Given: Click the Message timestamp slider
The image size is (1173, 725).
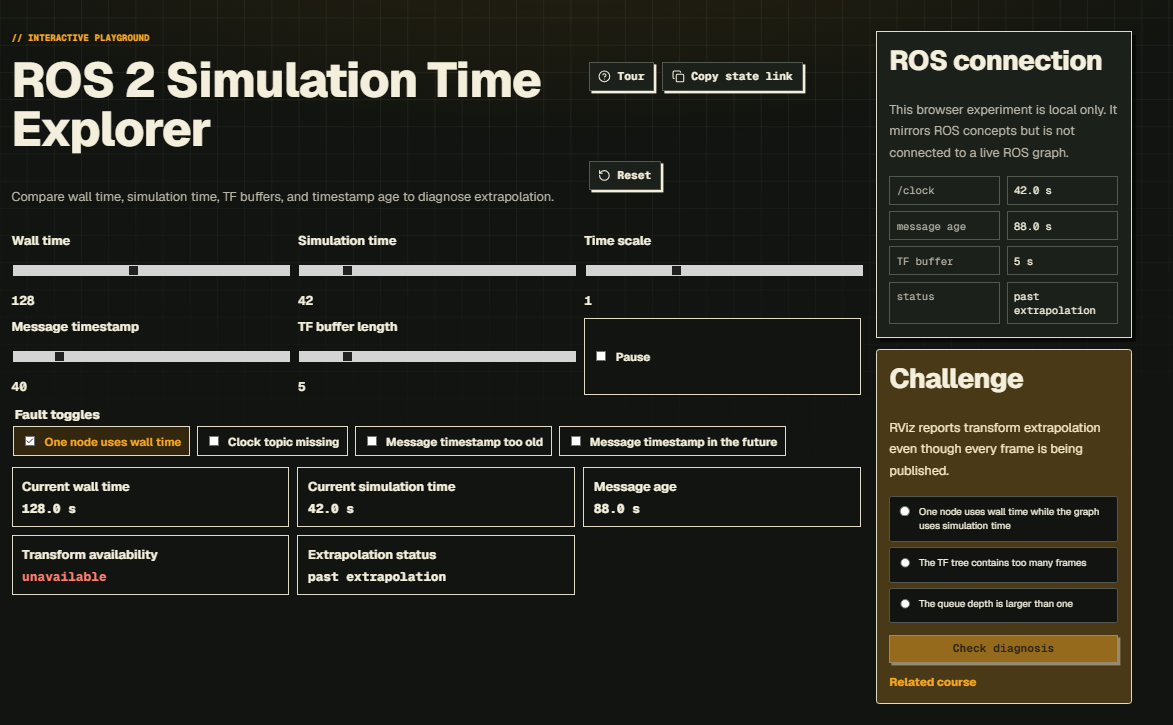Looking at the screenshot, I should [x=151, y=356].
